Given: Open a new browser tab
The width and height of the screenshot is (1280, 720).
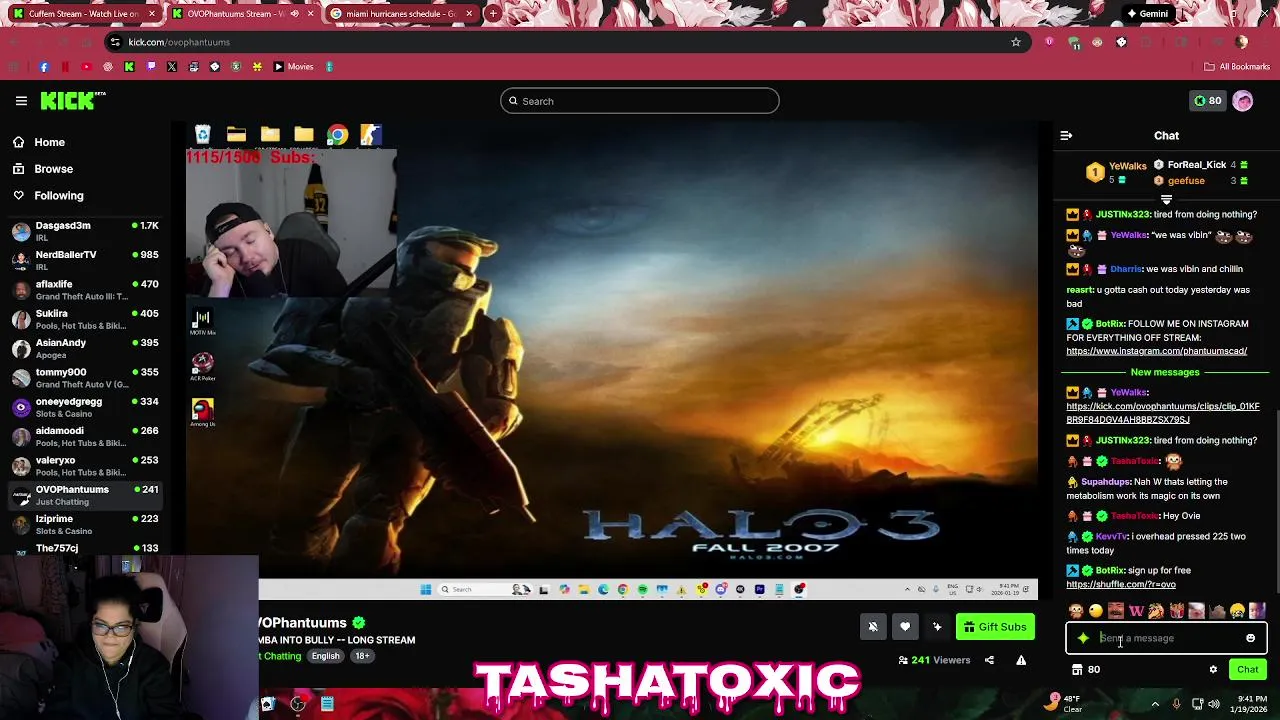Looking at the screenshot, I should tap(494, 14).
